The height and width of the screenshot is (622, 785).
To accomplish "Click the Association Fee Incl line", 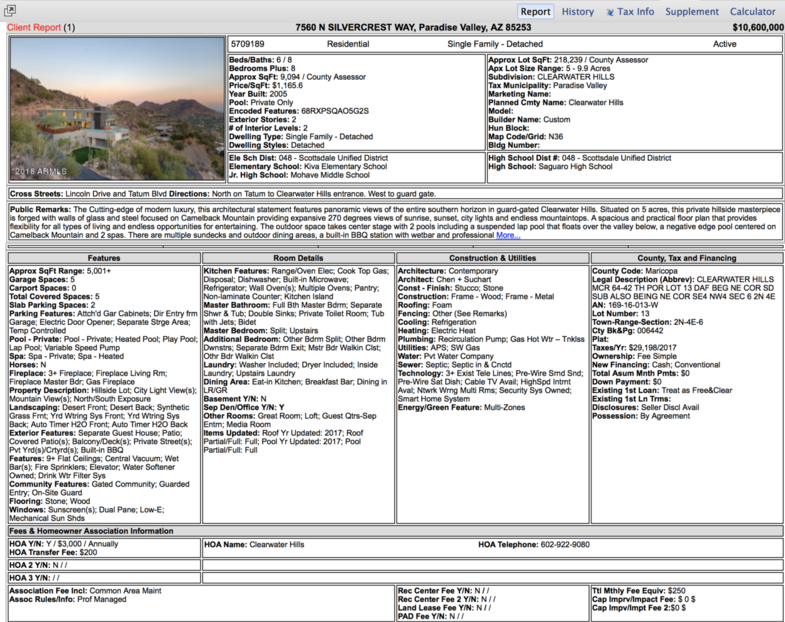I will [x=85, y=591].
